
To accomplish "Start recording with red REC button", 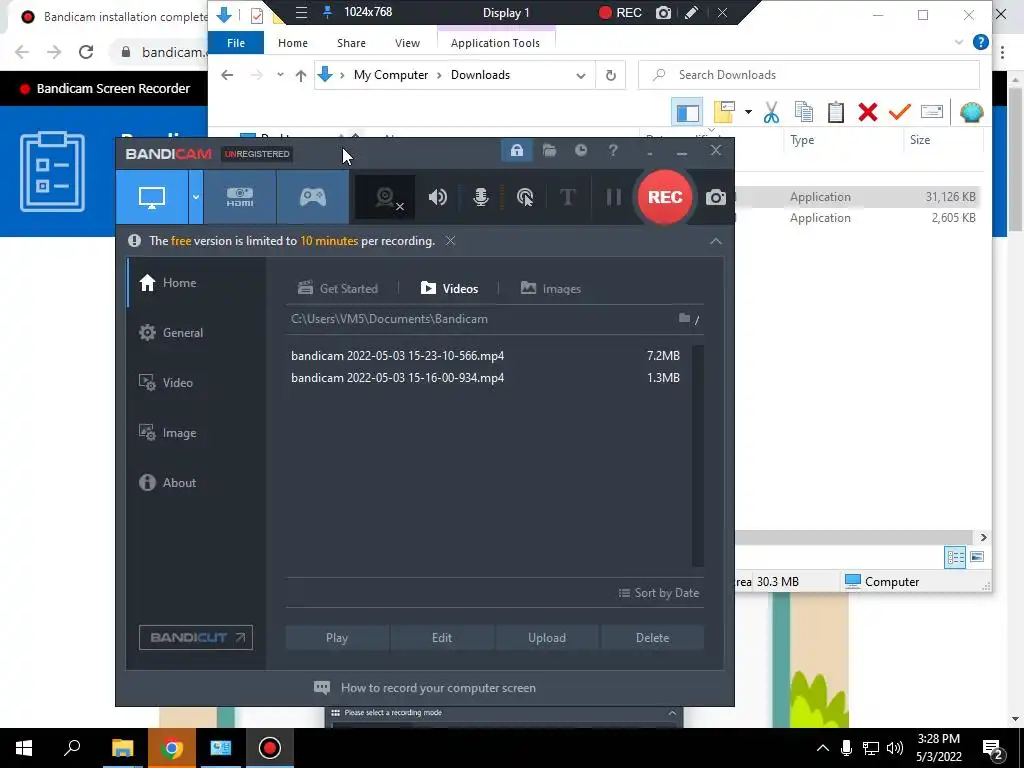I will tap(665, 197).
